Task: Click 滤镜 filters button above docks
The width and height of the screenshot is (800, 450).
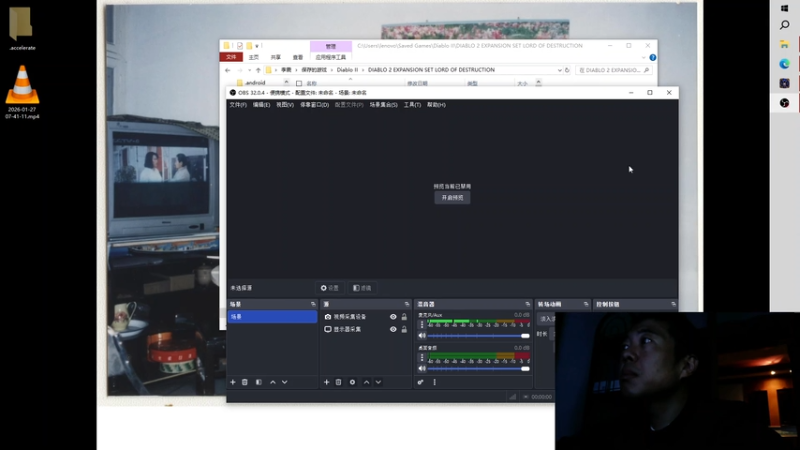Action: pyautogui.click(x=362, y=288)
